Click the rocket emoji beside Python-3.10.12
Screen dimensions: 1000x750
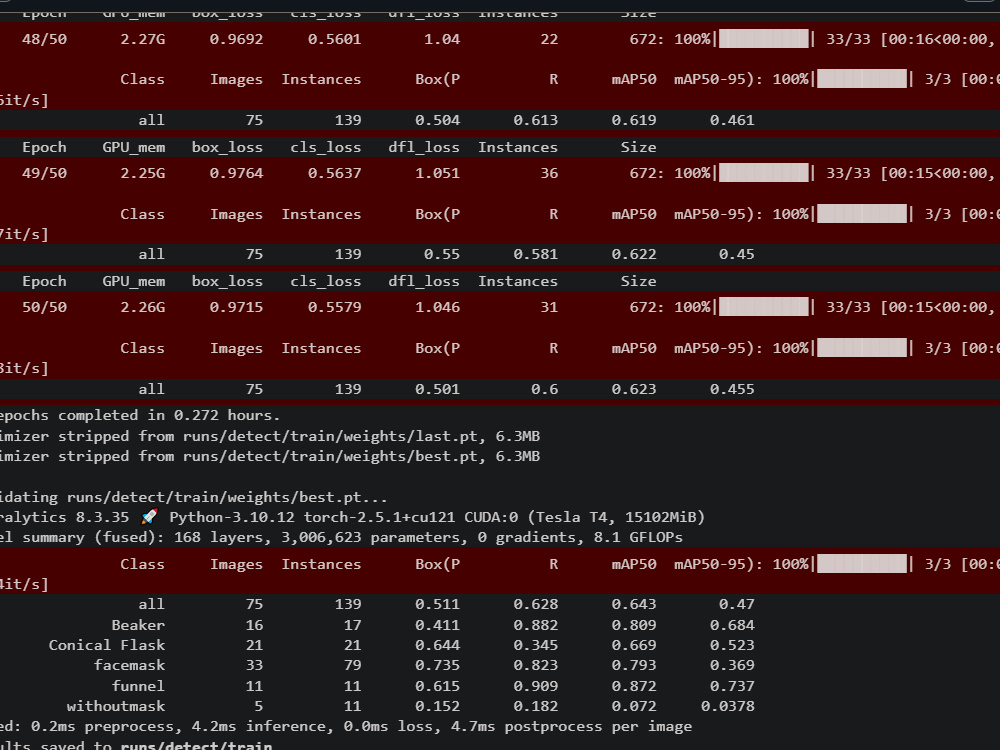(x=149, y=517)
